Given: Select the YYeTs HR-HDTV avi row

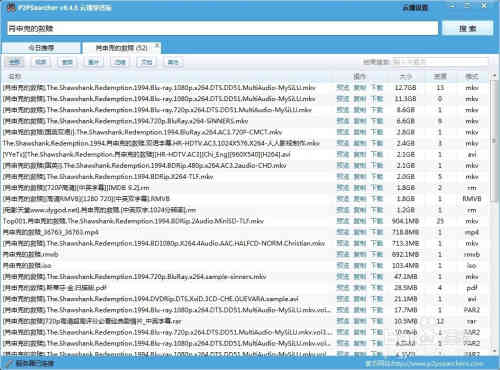Looking at the screenshot, I should tap(246, 154).
